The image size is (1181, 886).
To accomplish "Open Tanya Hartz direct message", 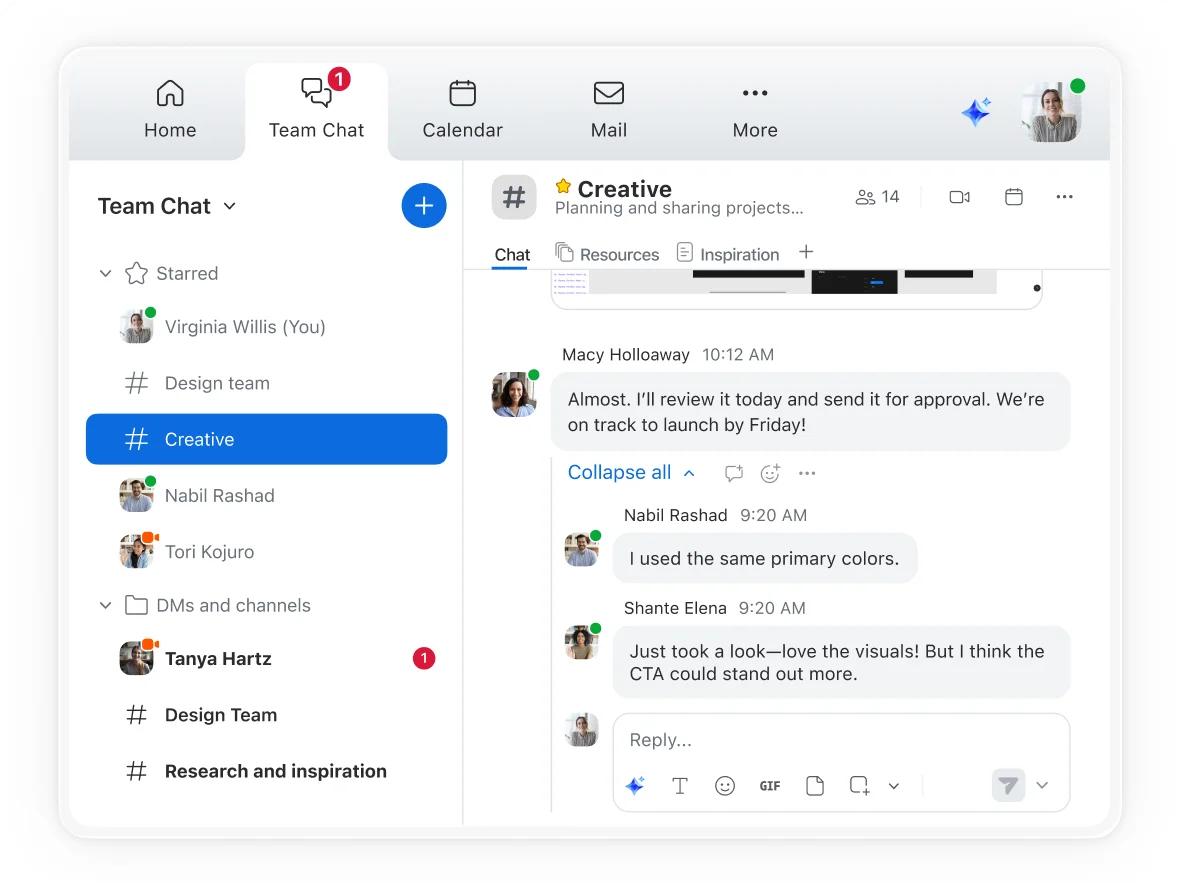I will [218, 658].
